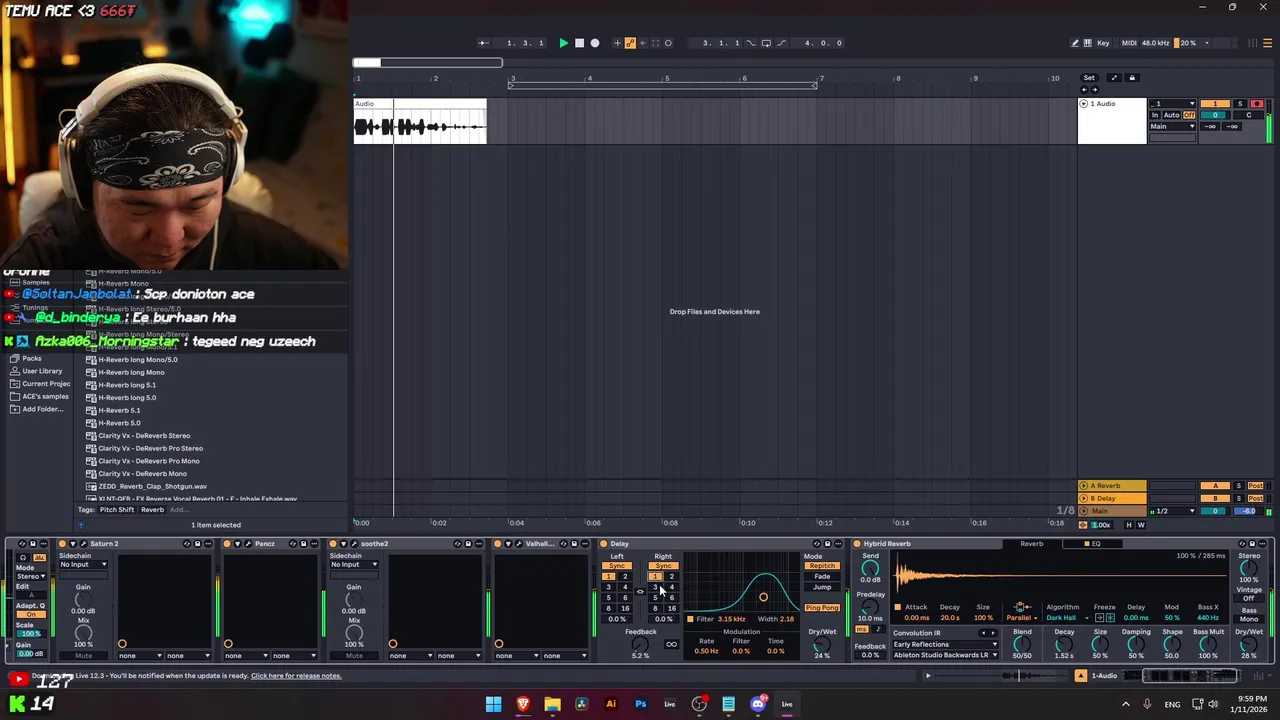Image resolution: width=1280 pixels, height=720 pixels.
Task: Toggle Delay Left Sync button
Action: coord(616,566)
